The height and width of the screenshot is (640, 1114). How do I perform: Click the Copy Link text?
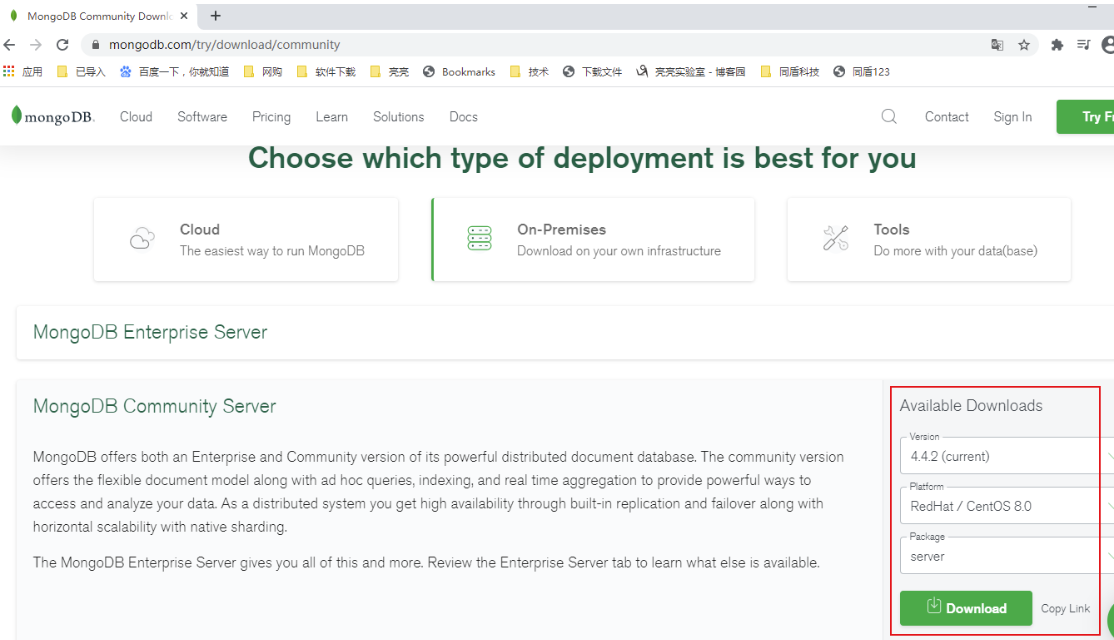(x=1065, y=609)
